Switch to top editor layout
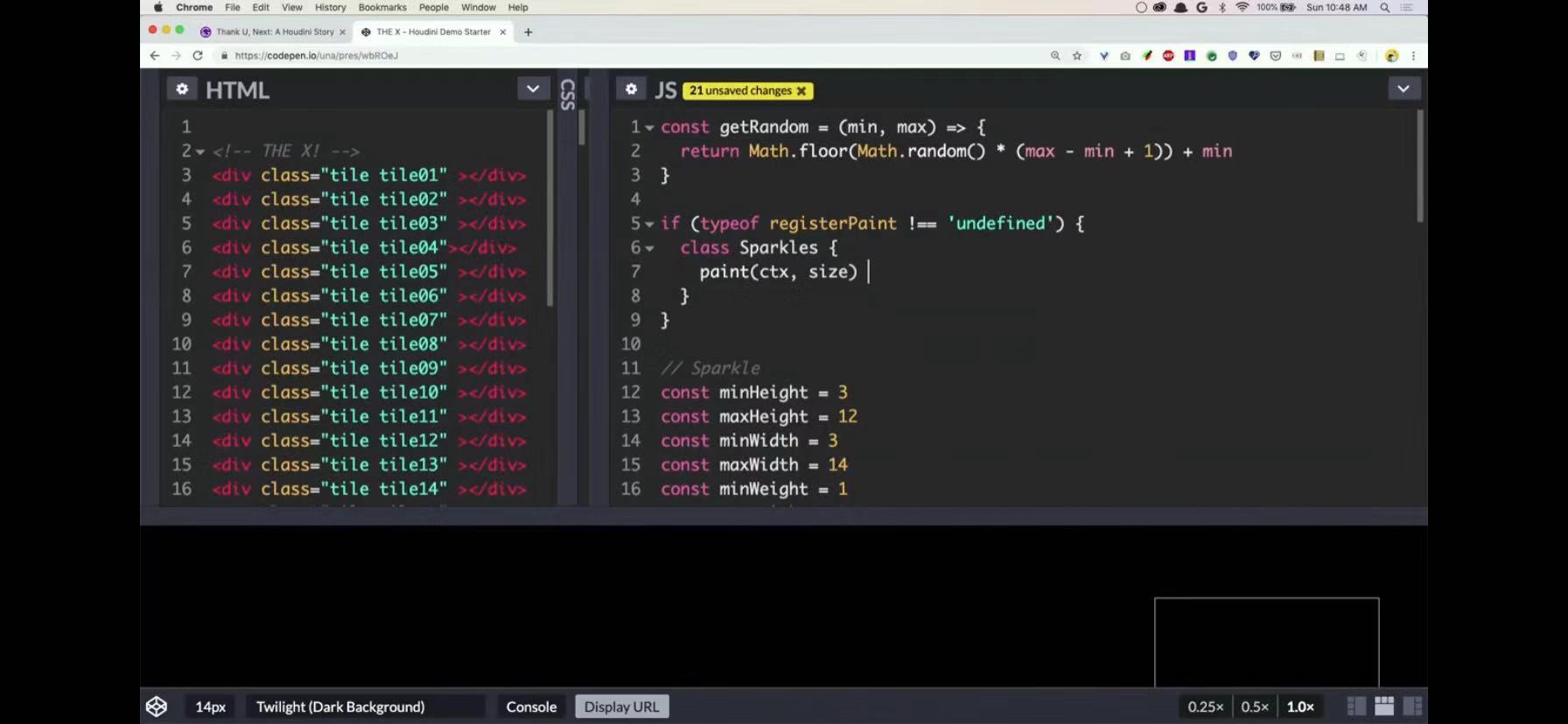Screen dimensions: 1568x724 tap(1384, 707)
